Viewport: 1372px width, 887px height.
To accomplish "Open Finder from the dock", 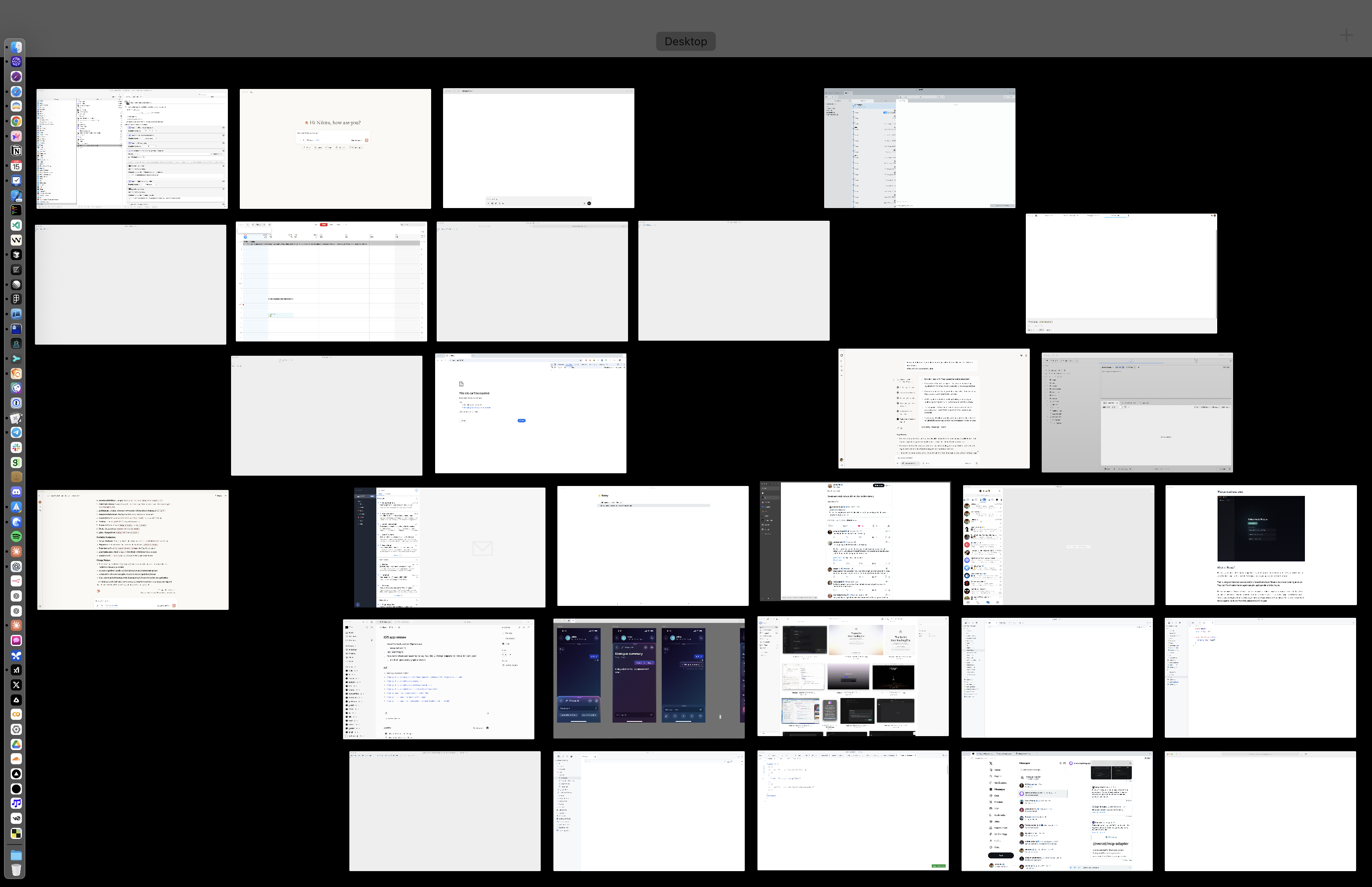I will tap(16, 47).
